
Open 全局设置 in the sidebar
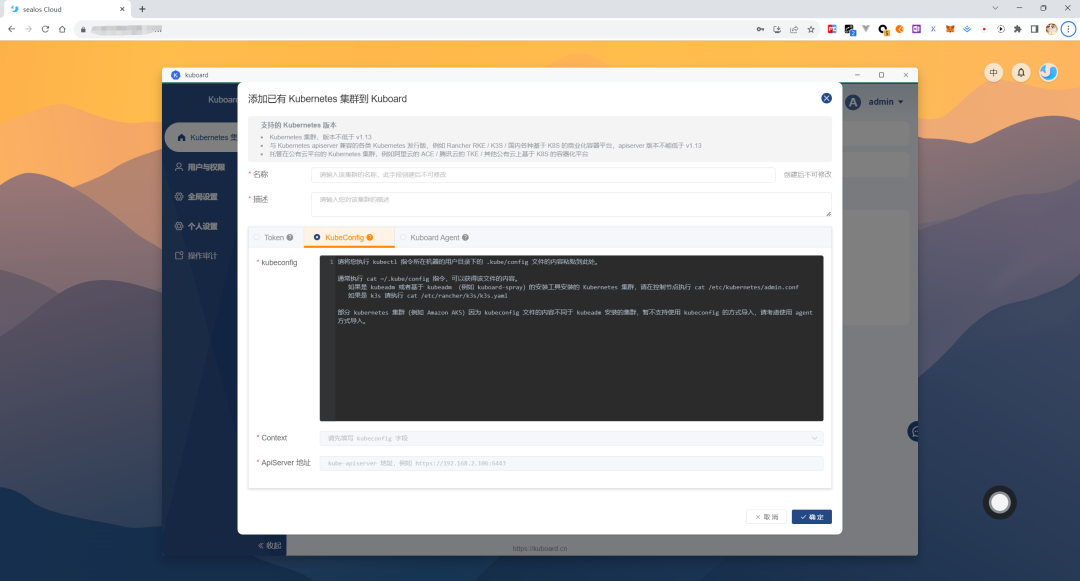tap(196, 197)
